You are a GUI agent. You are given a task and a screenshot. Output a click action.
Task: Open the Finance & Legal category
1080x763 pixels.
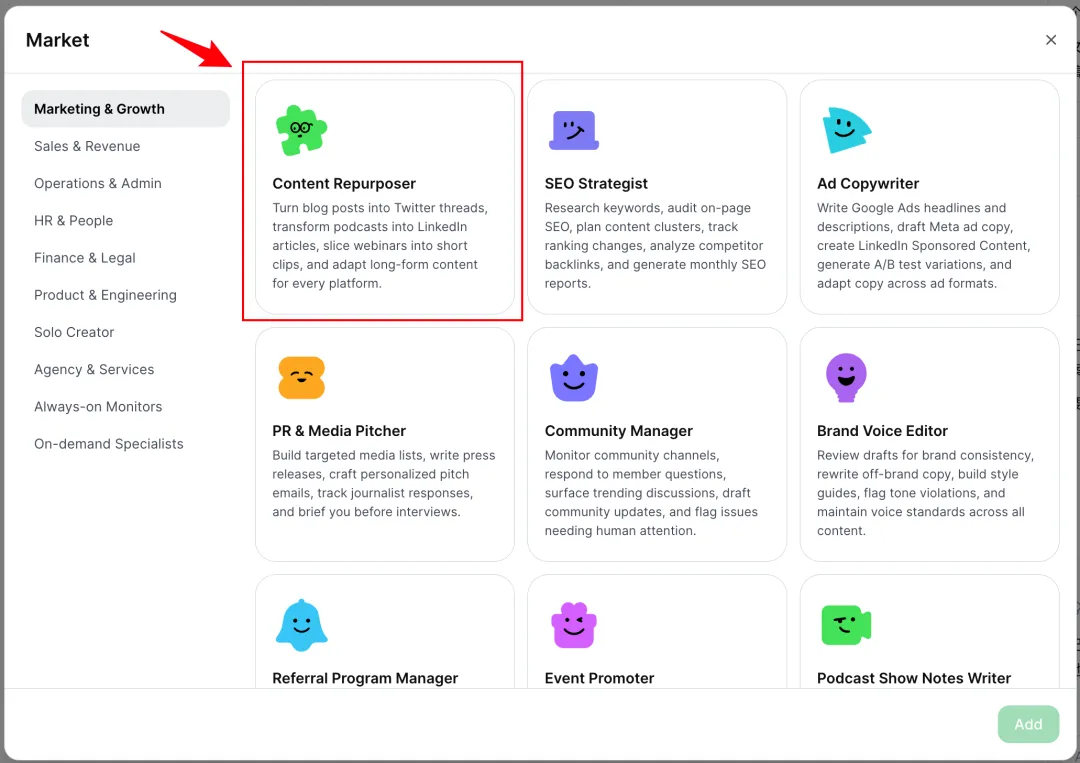pos(85,257)
